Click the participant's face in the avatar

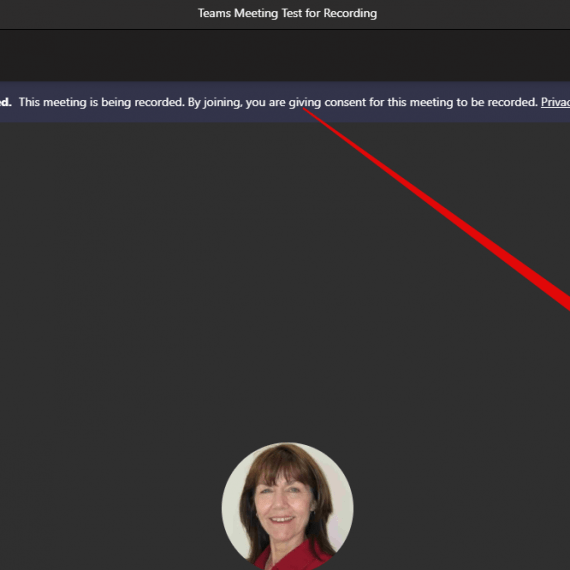[285, 505]
